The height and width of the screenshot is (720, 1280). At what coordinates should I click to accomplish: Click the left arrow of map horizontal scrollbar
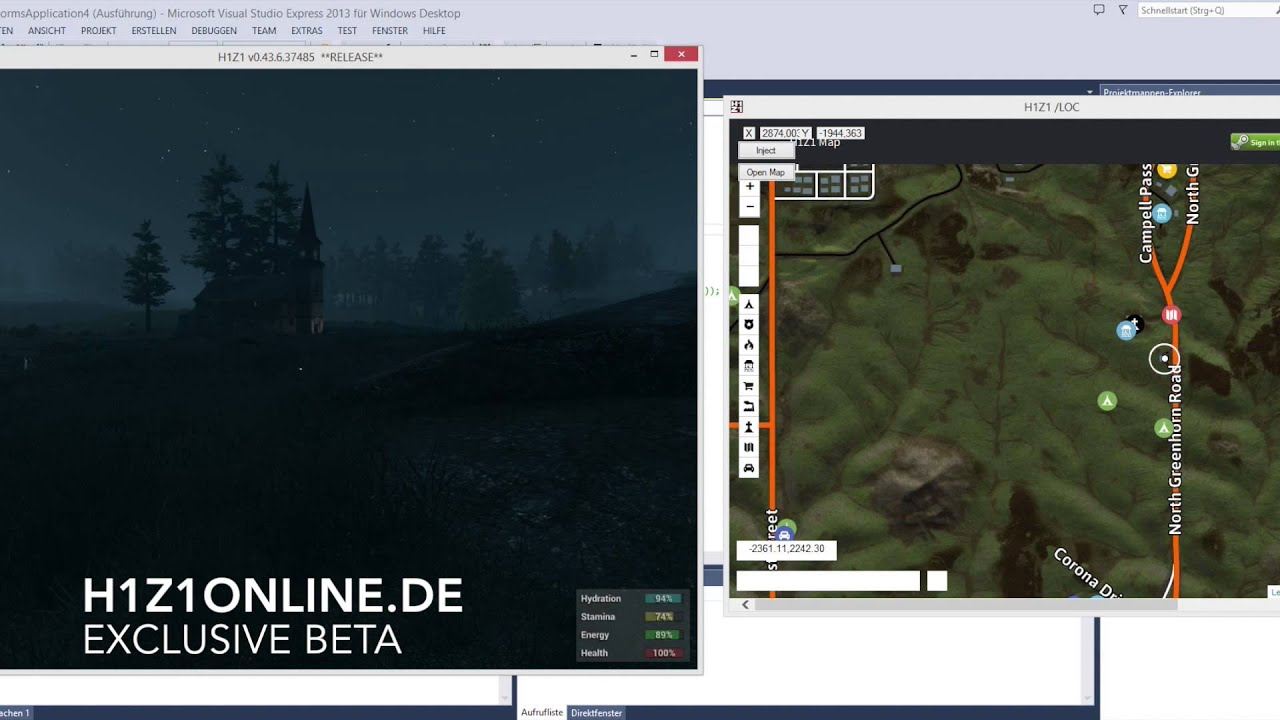click(x=745, y=605)
